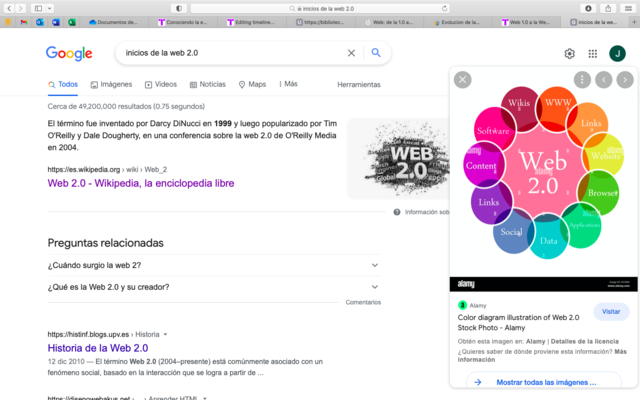Switch to the 'Evolucion de la...' tab
Viewport: 640px width, 400px height.
[x=458, y=22]
